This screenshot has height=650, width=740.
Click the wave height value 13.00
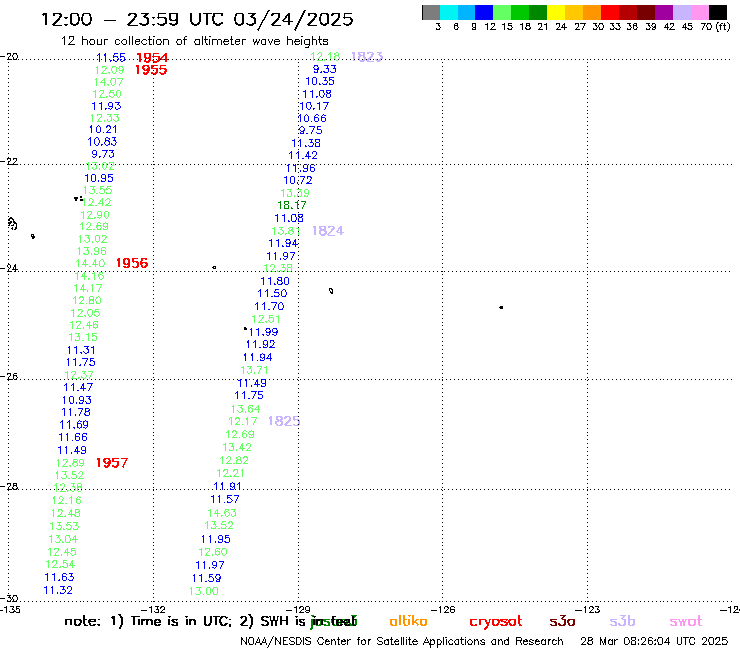204,591
